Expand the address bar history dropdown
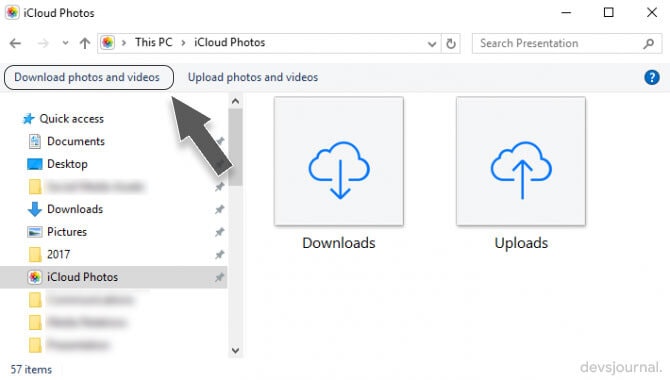 pyautogui.click(x=432, y=44)
